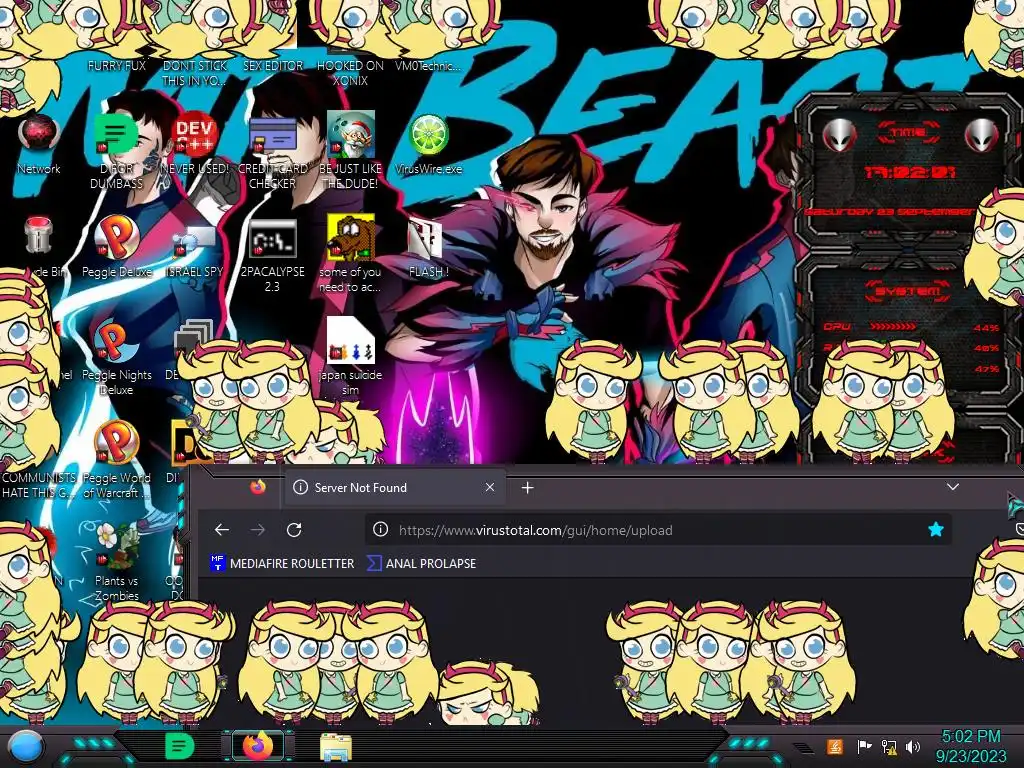Click the red digital clock time readout
The height and width of the screenshot is (768, 1024).
tap(910, 172)
